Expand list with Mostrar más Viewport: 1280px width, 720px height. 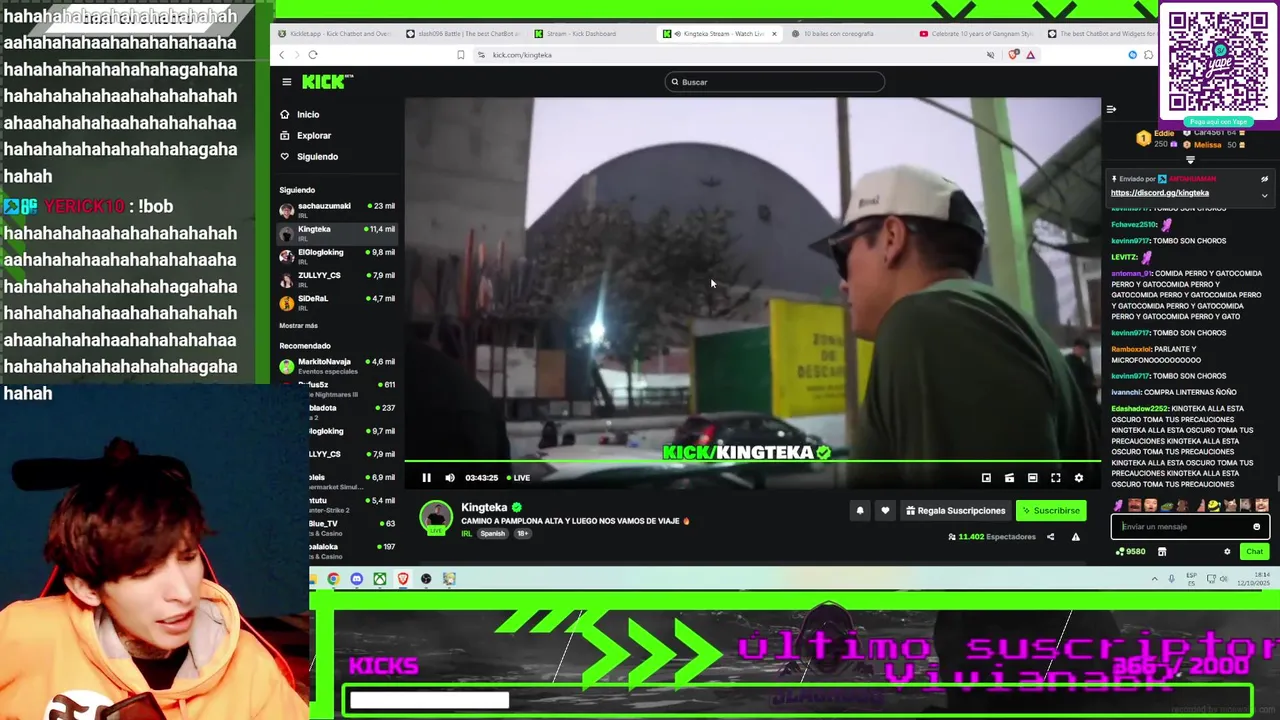click(298, 325)
